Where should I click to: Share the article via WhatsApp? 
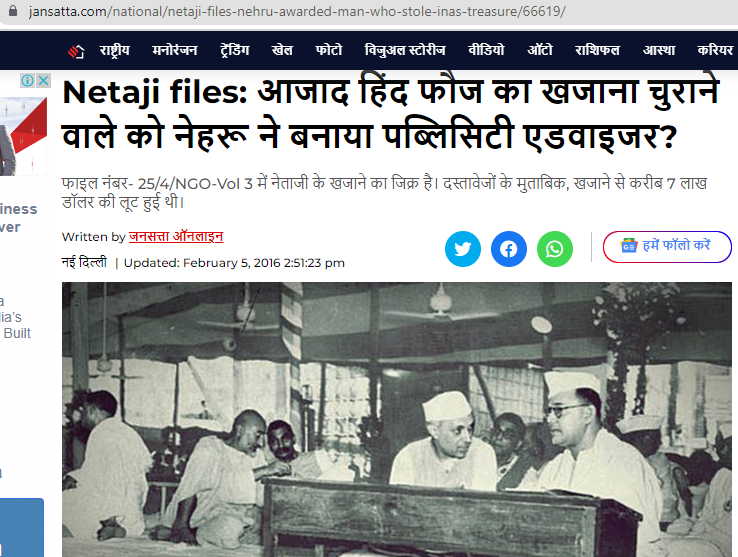click(555, 249)
